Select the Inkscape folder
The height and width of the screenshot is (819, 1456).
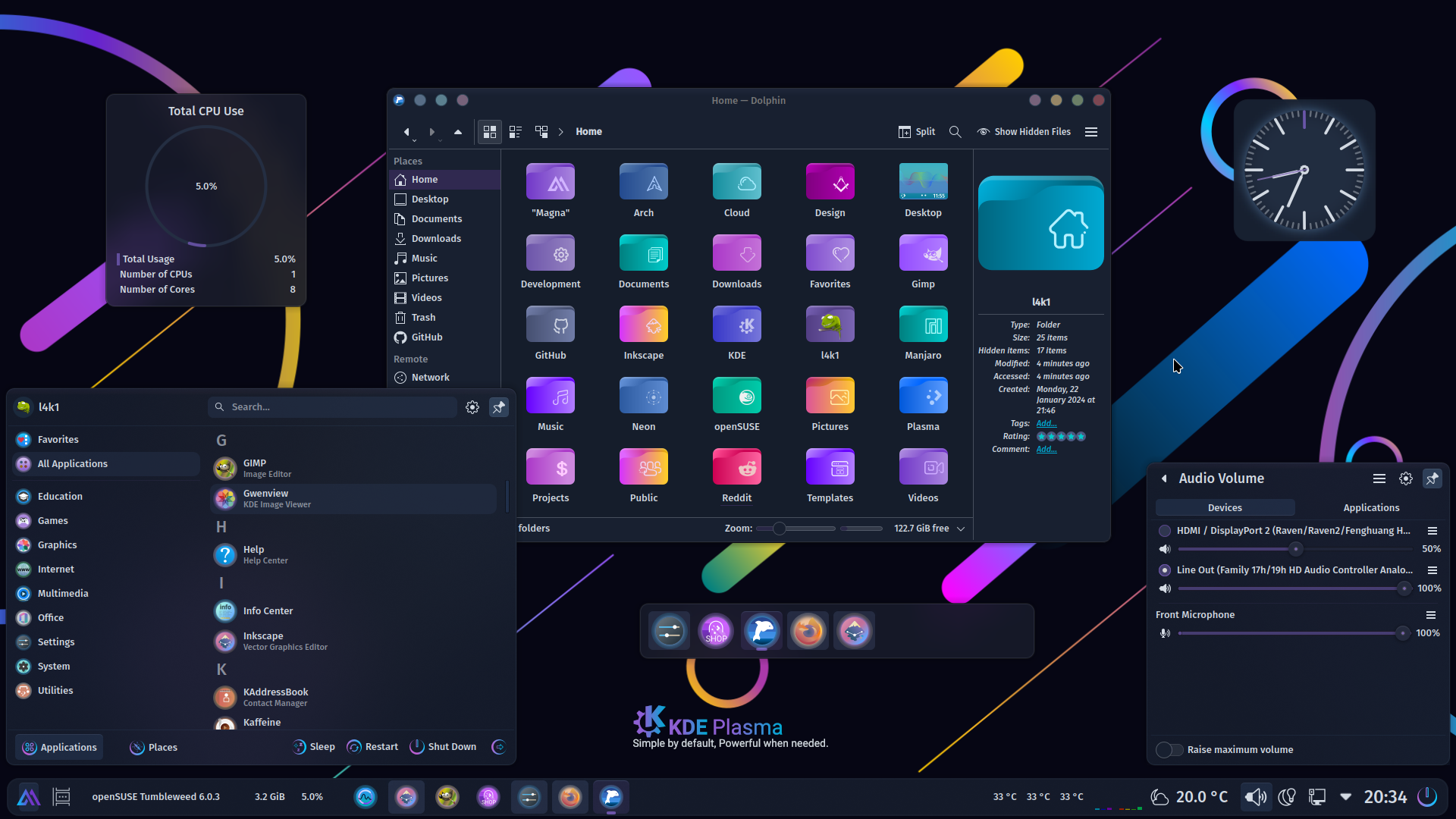pos(643,333)
